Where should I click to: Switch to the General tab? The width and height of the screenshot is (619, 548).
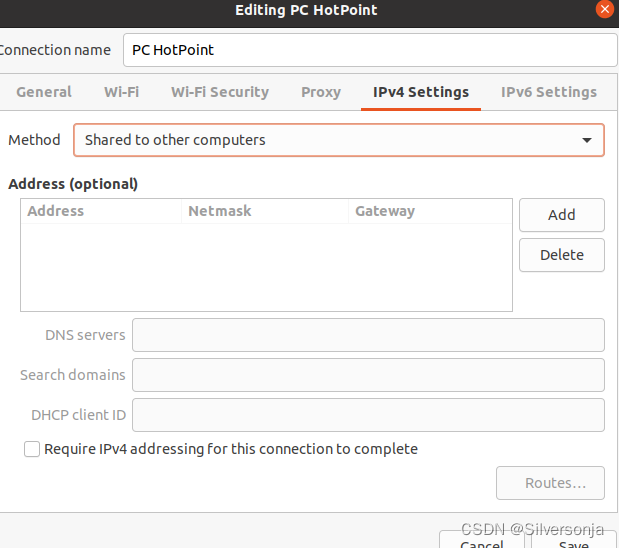(44, 92)
